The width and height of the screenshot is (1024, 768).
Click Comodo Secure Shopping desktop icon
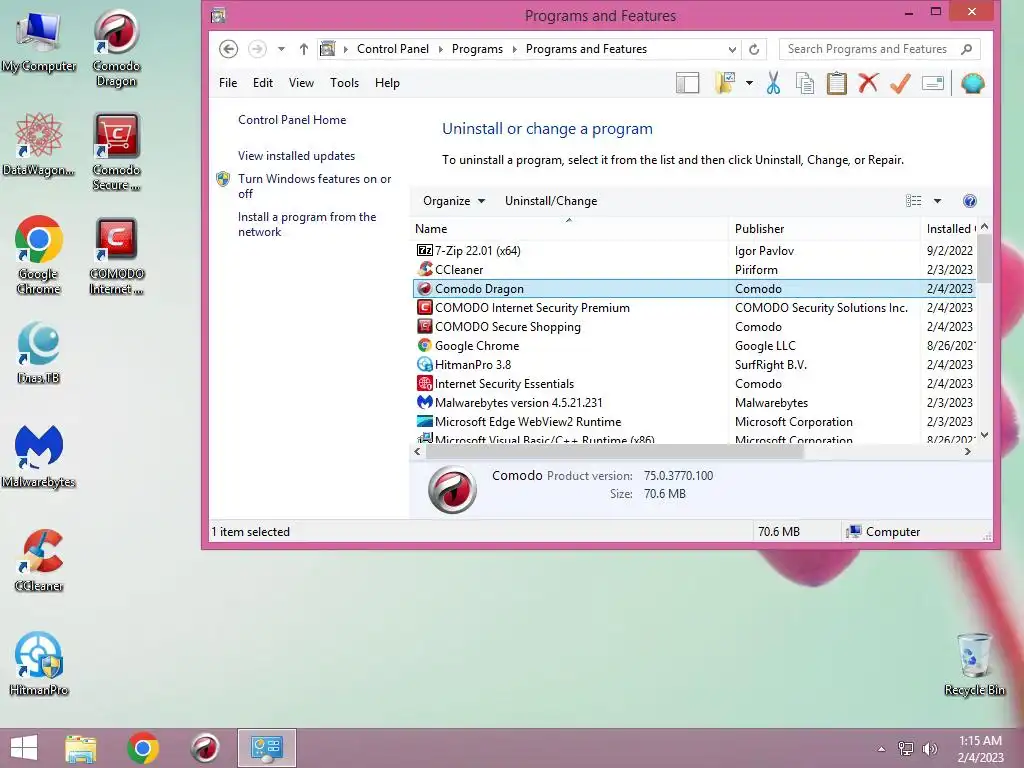click(x=116, y=152)
